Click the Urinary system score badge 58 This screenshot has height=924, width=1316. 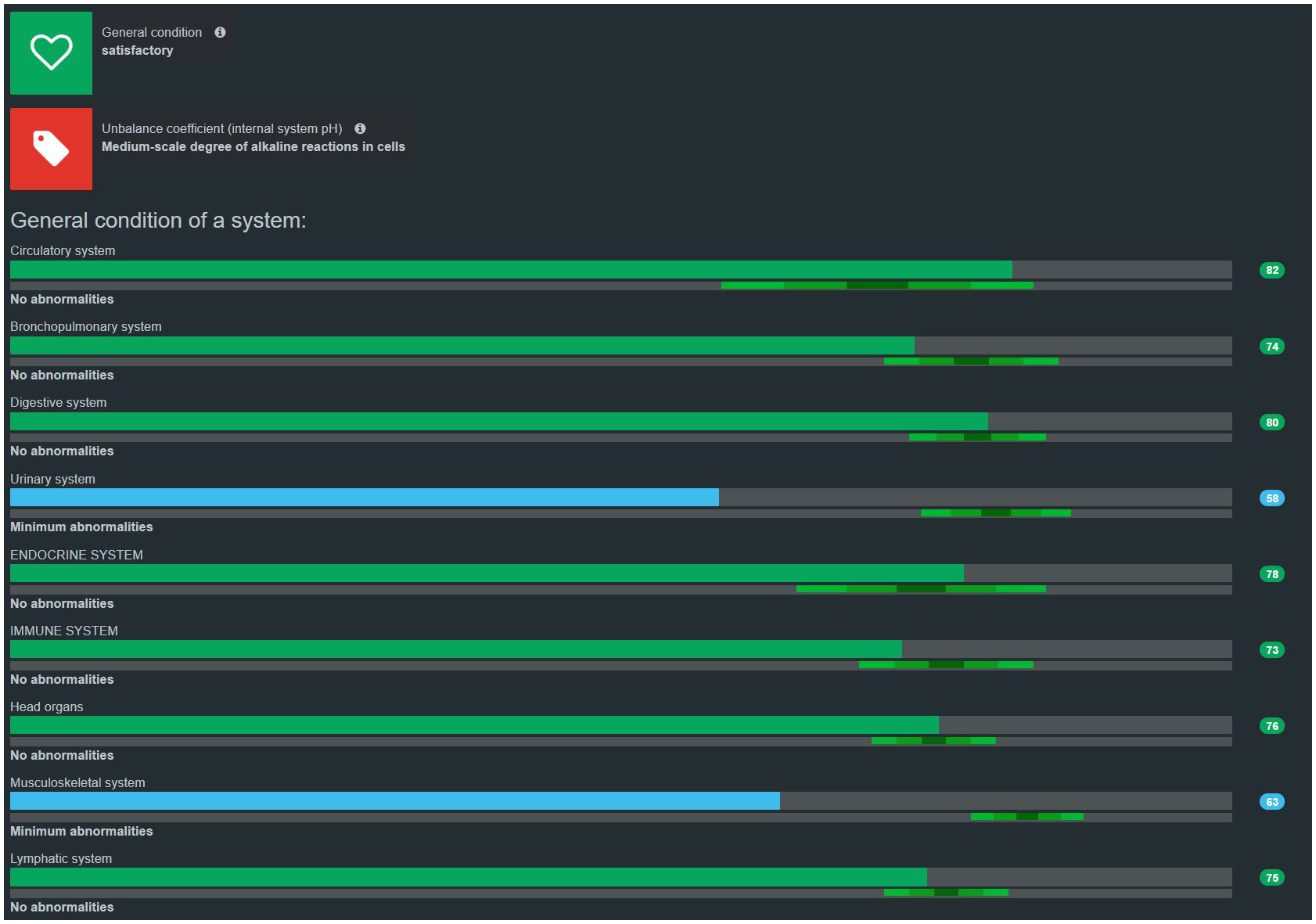point(1271,498)
